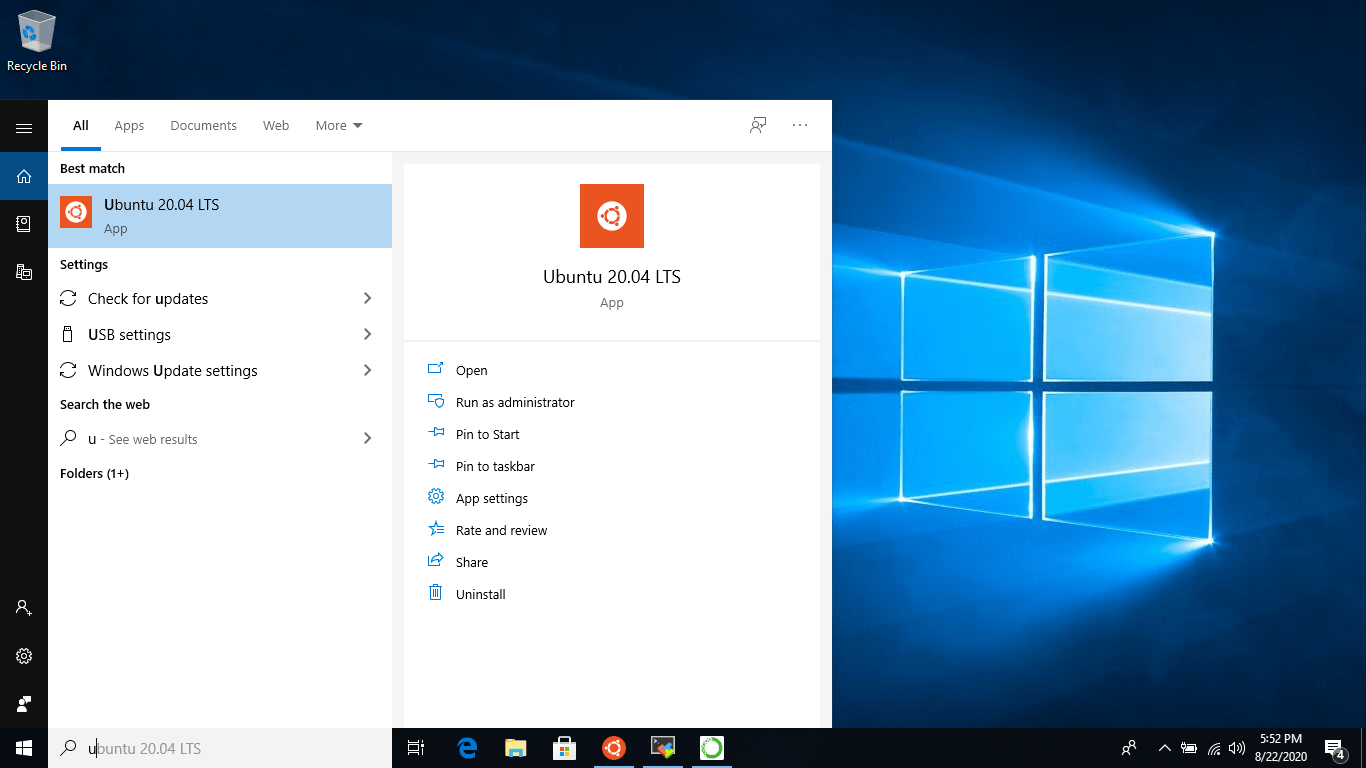This screenshot has height=768, width=1366.
Task: Switch to the Apps search tab
Action: click(x=129, y=125)
